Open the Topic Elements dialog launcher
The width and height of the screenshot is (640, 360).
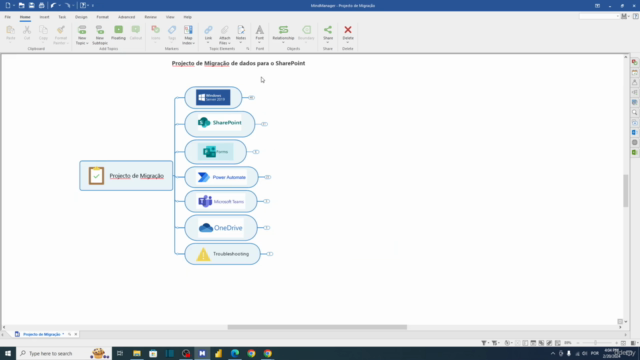tap(247, 49)
